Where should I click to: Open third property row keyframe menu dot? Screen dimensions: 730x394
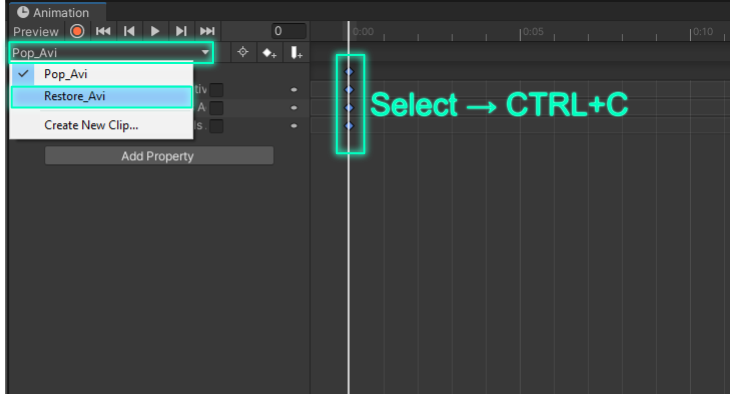pos(294,126)
